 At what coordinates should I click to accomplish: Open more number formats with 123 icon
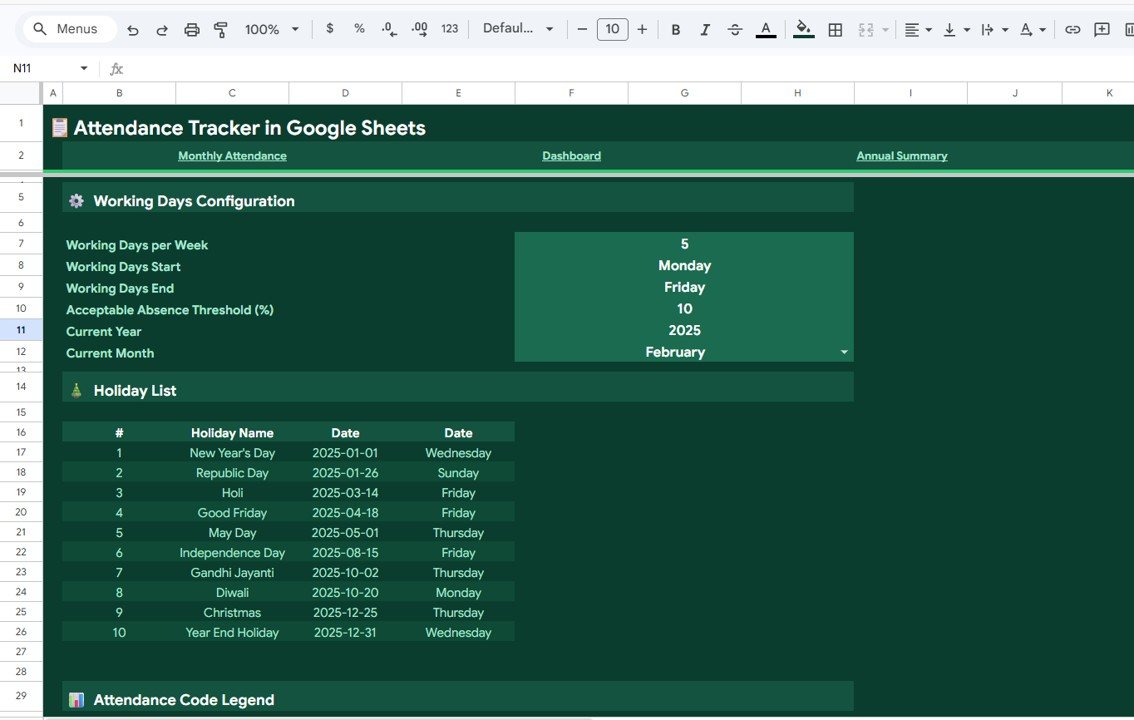449,29
